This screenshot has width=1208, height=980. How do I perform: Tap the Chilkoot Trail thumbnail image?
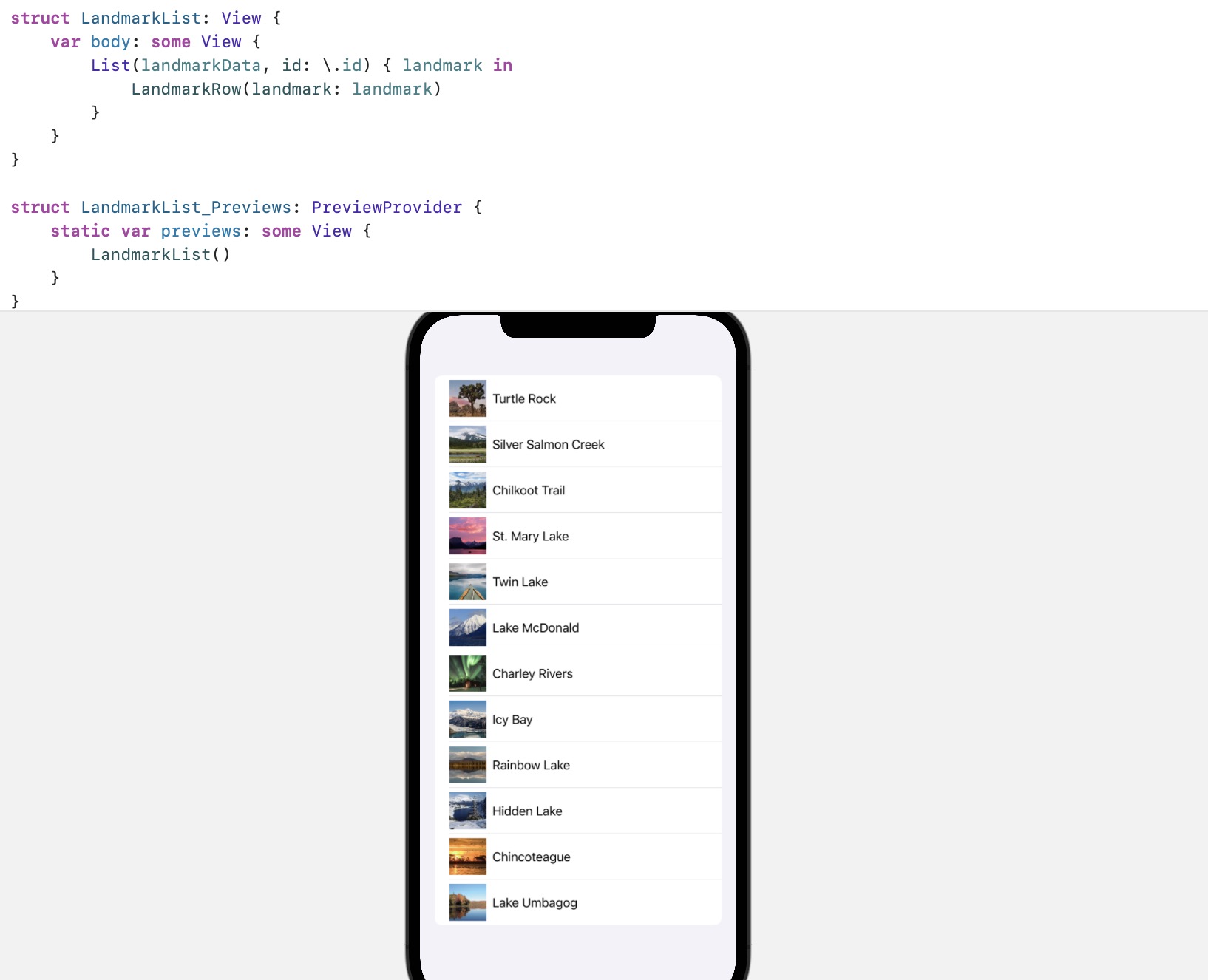(468, 490)
